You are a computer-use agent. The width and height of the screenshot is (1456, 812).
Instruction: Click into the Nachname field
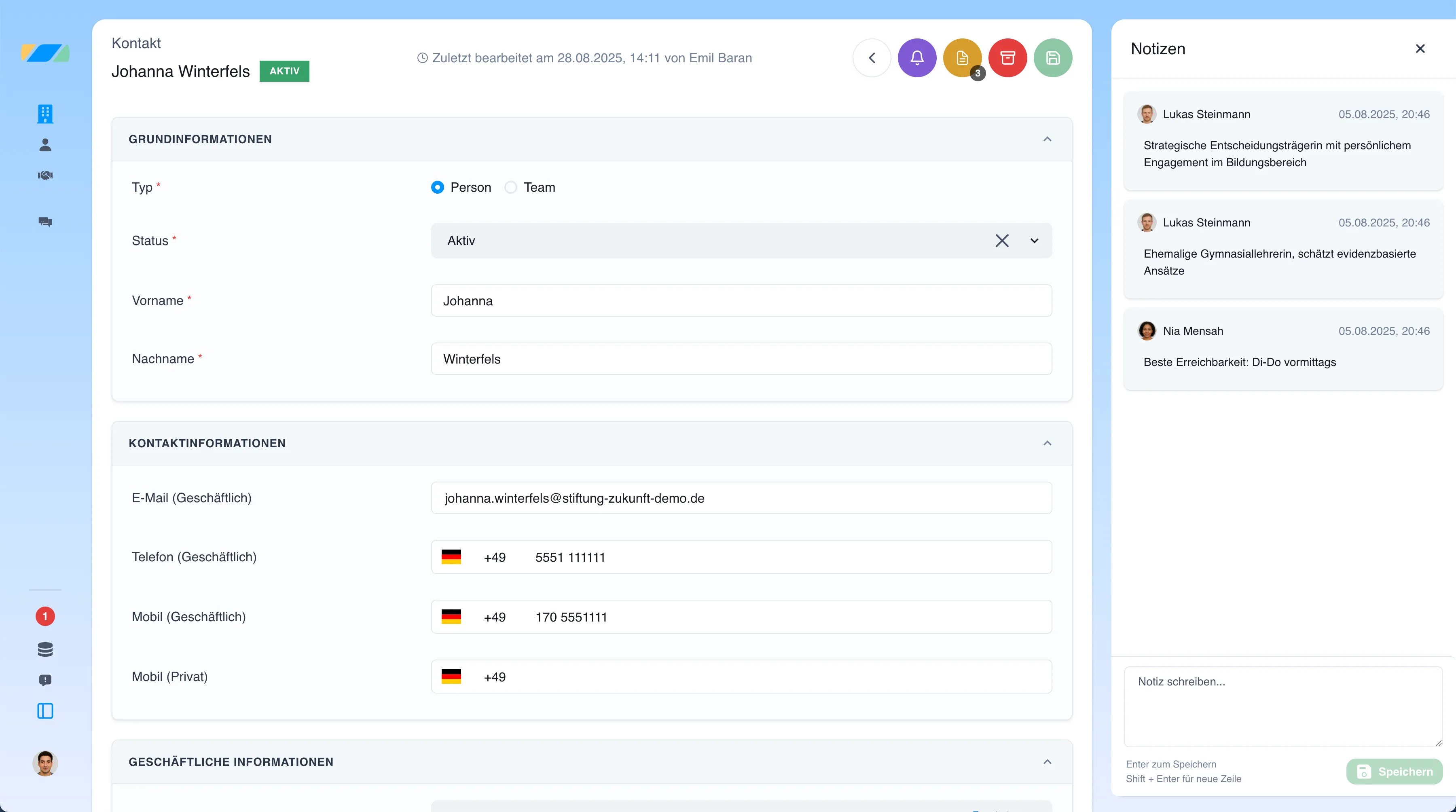tap(741, 359)
